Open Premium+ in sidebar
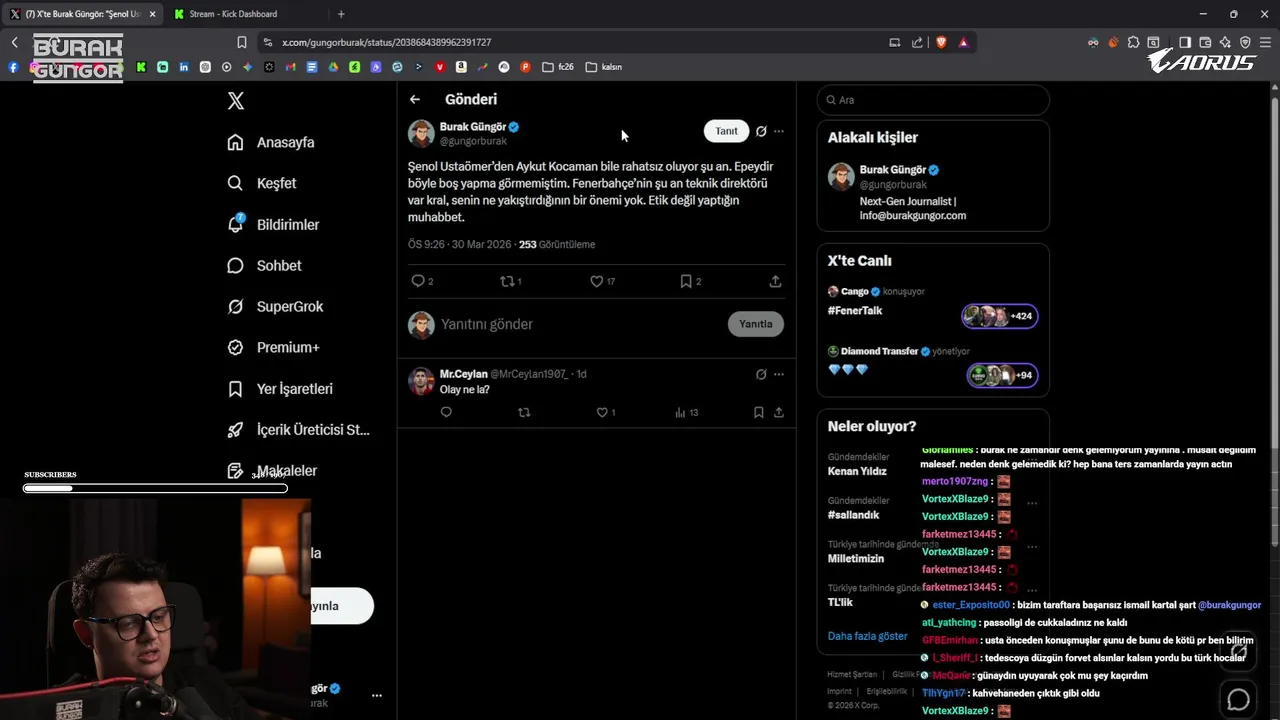Image resolution: width=1280 pixels, height=720 pixels. pyautogui.click(x=273, y=347)
